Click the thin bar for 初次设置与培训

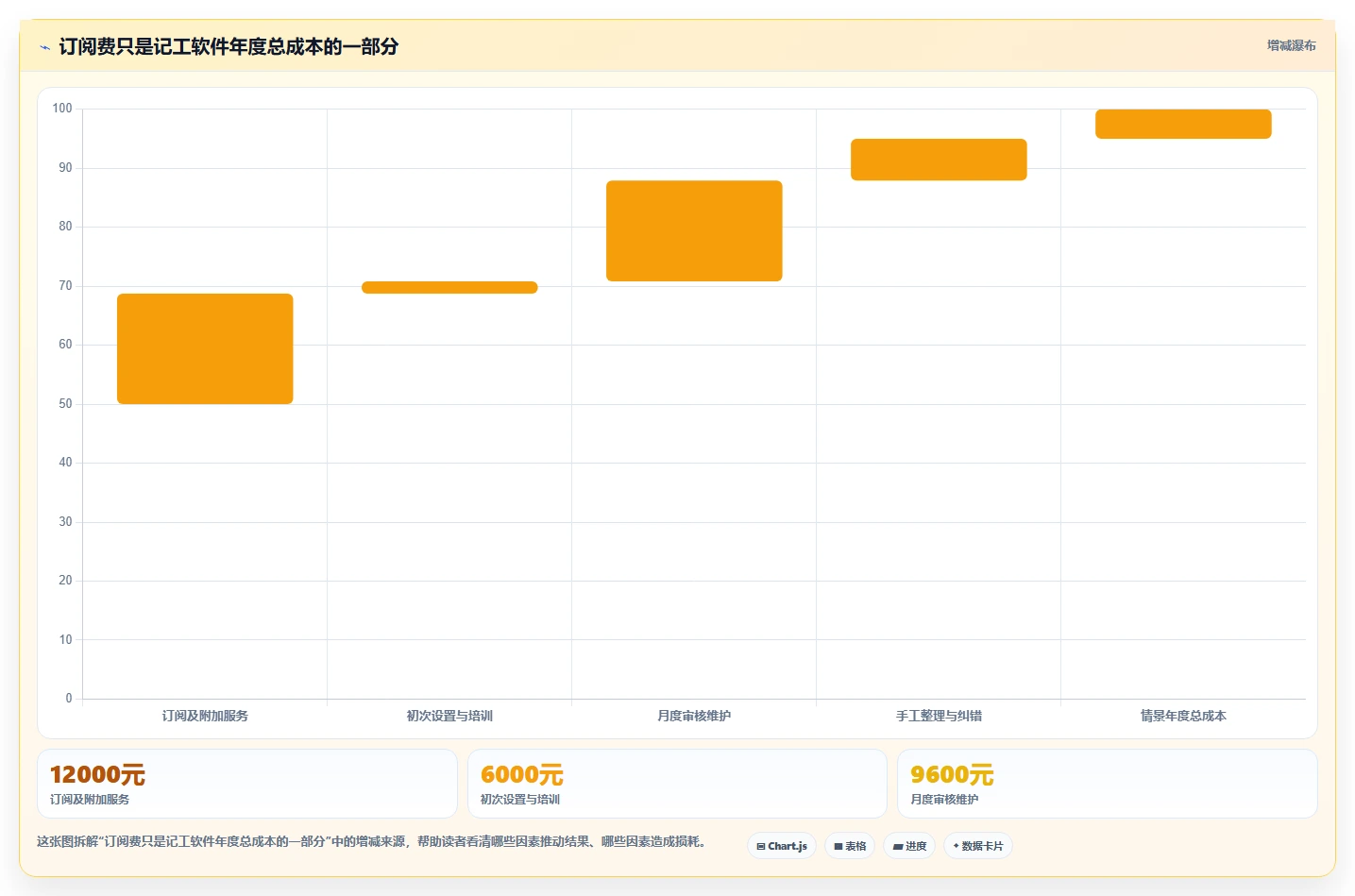click(449, 287)
